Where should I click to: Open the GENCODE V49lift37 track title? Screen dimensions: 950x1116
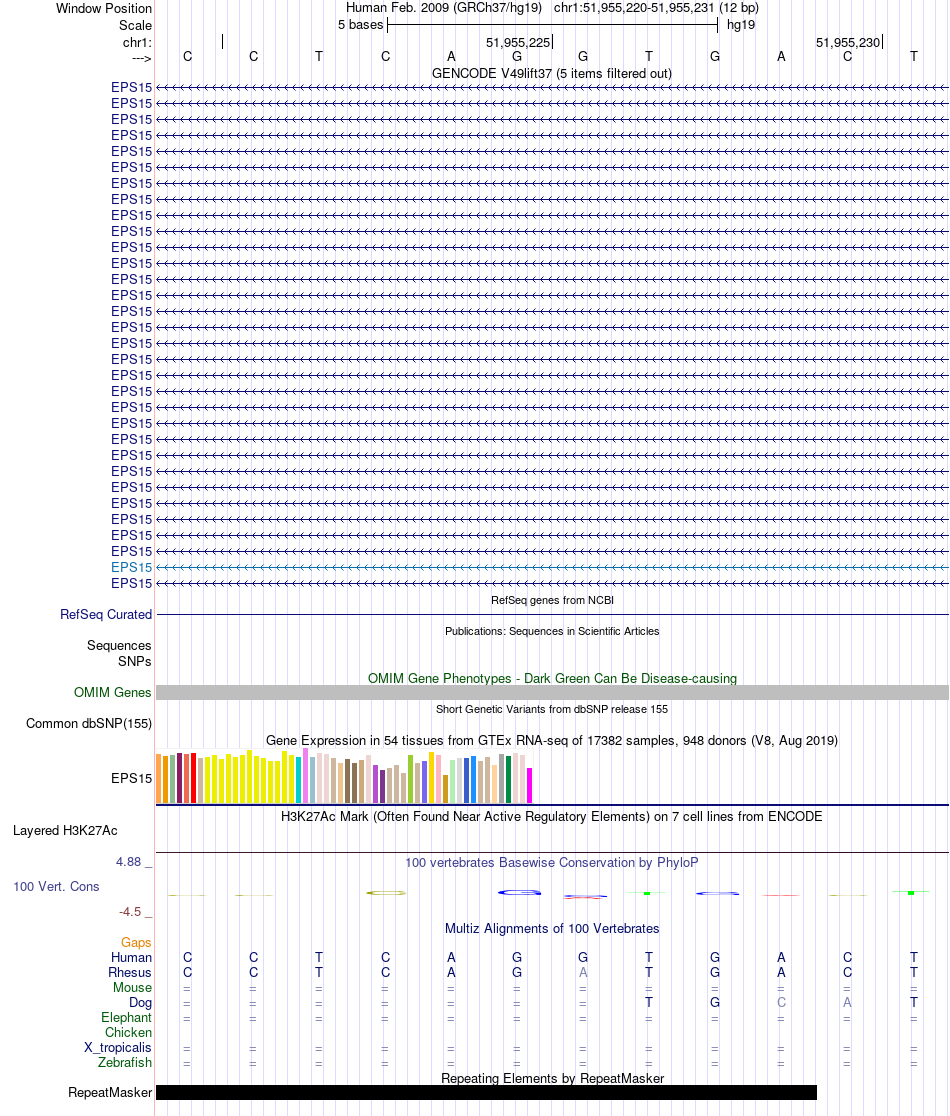point(551,73)
